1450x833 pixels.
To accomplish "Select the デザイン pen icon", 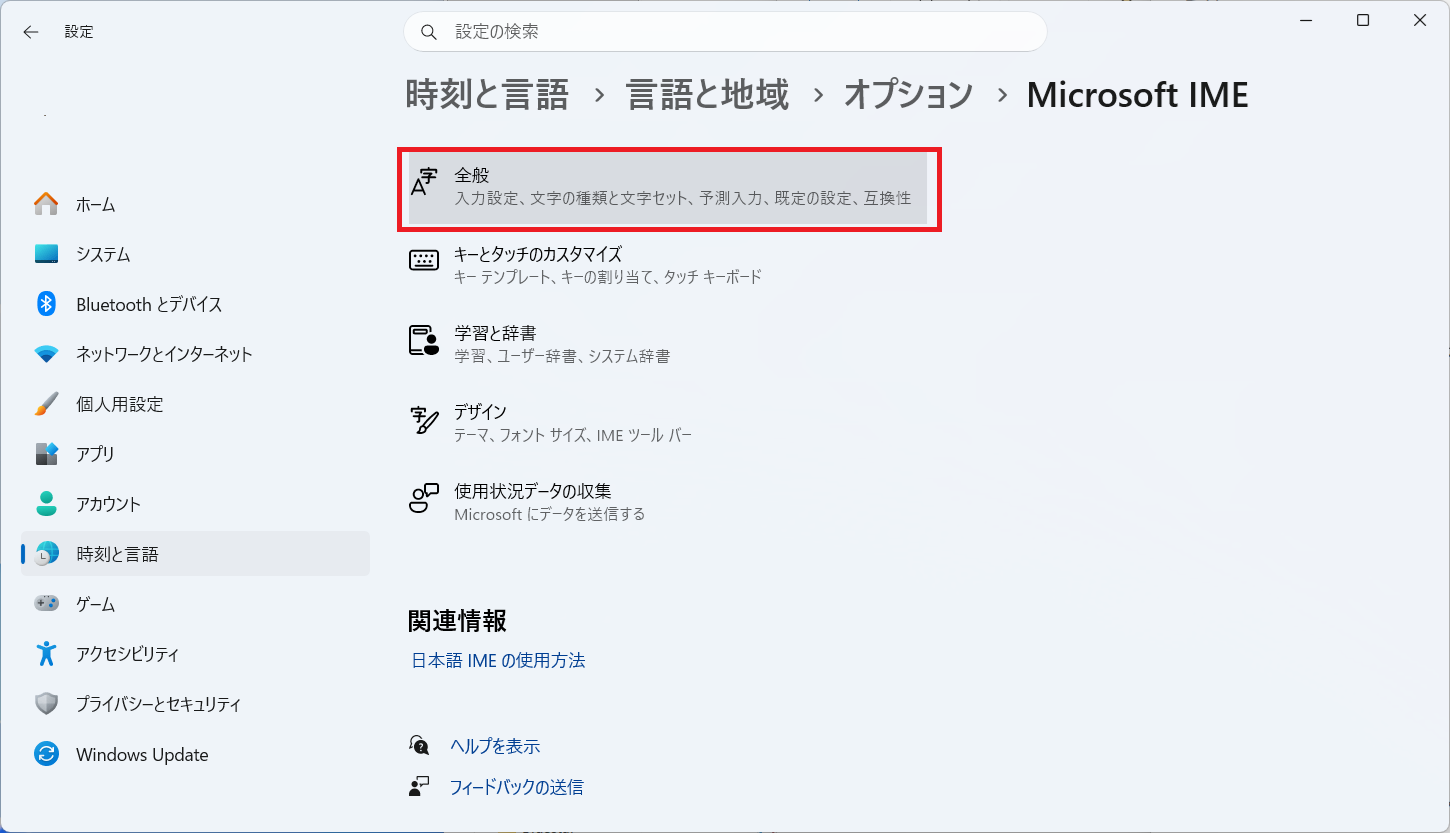I will point(424,420).
